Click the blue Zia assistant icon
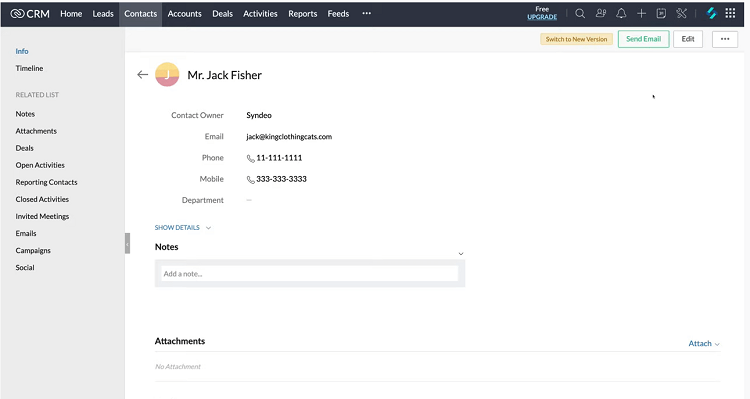This screenshot has height=399, width=750. click(711, 14)
